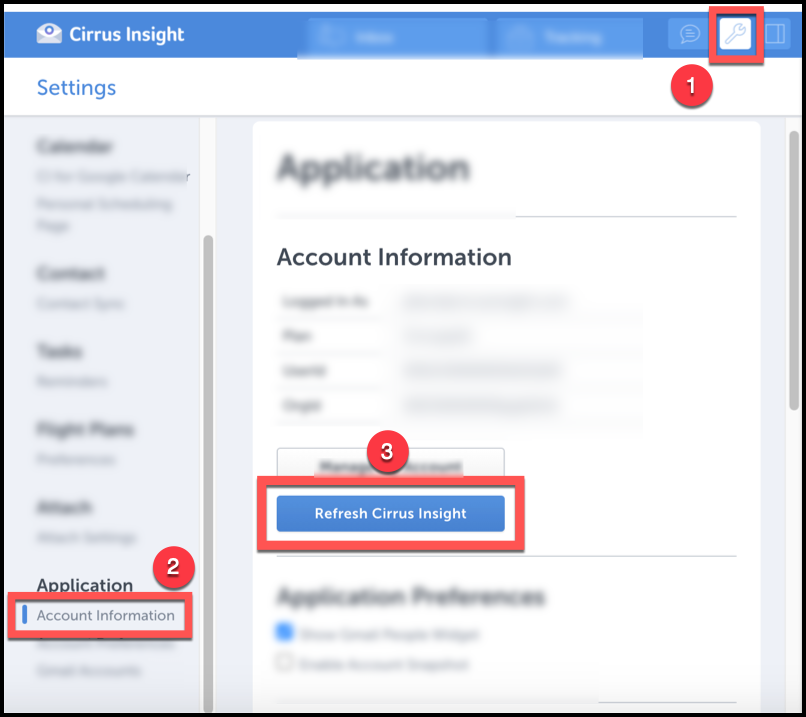Viewport: 806px width, 717px height.
Task: Select Account Information in the left sidebar
Action: pos(105,615)
